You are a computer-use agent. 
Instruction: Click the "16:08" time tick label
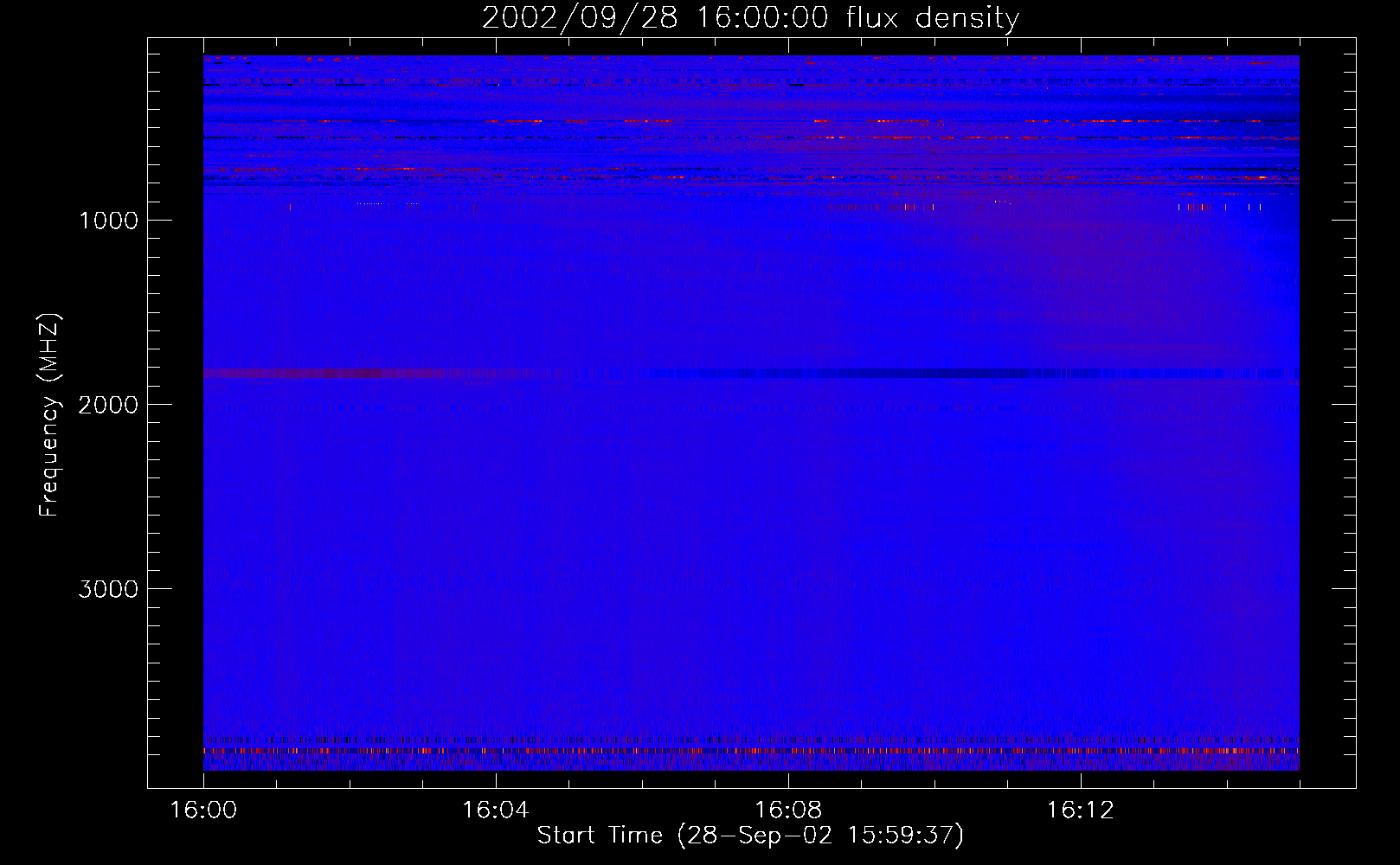coord(787,811)
